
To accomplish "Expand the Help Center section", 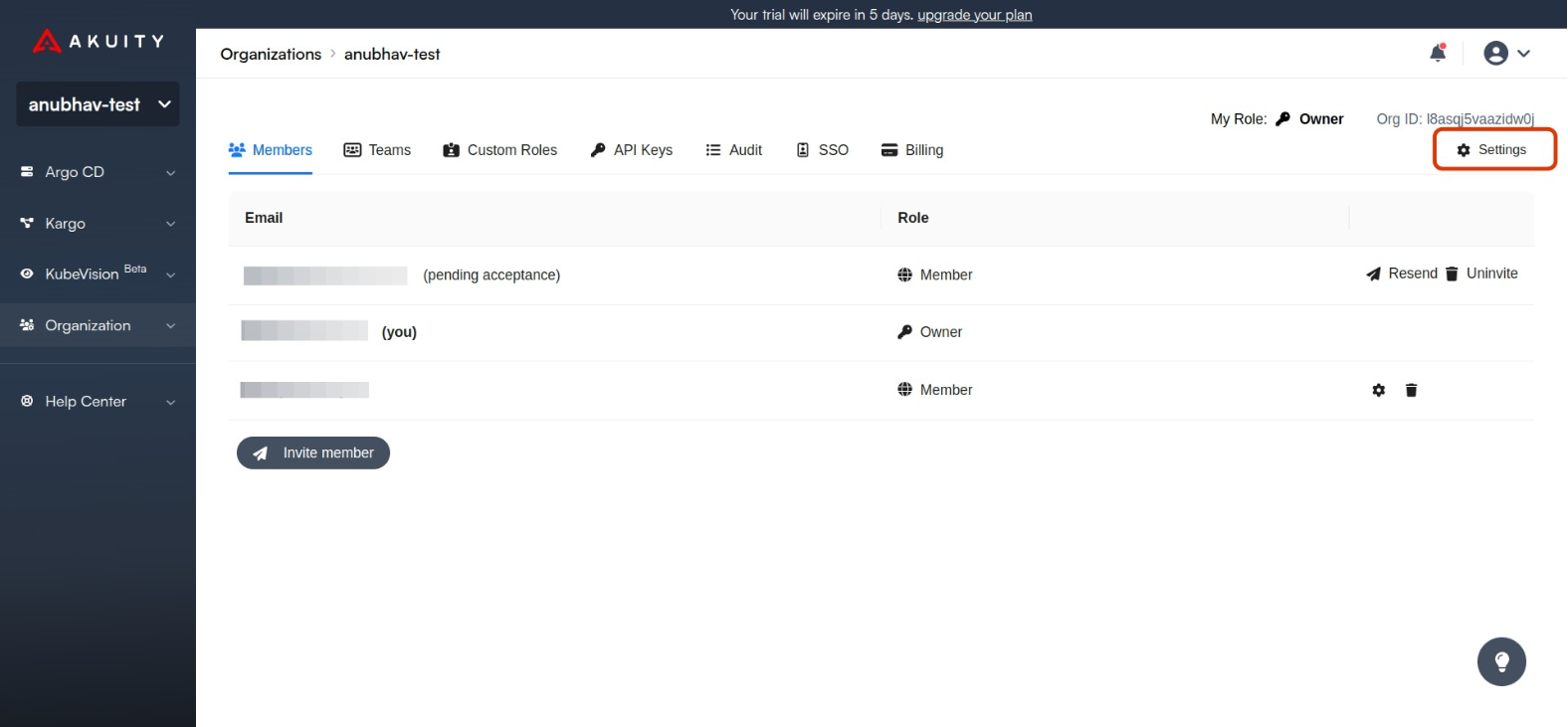I will coord(98,402).
